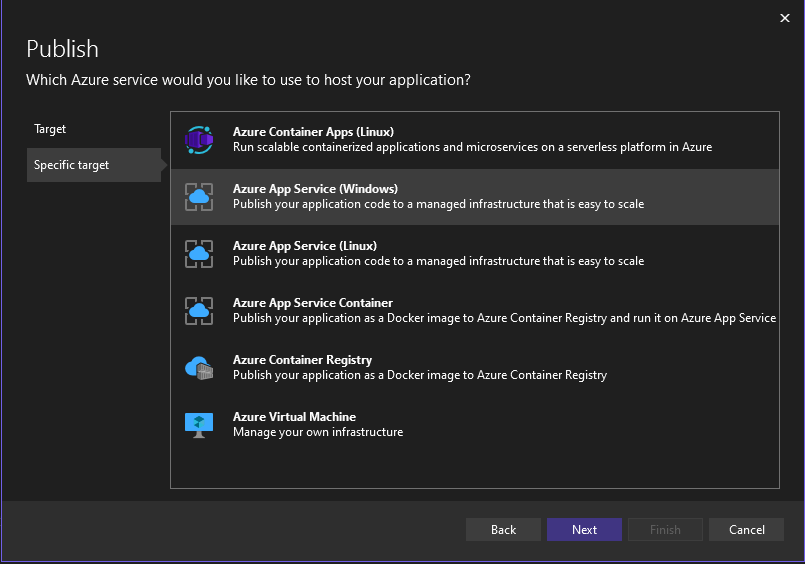Select Azure App Service (Windows) title
The width and height of the screenshot is (805, 564).
(x=315, y=189)
